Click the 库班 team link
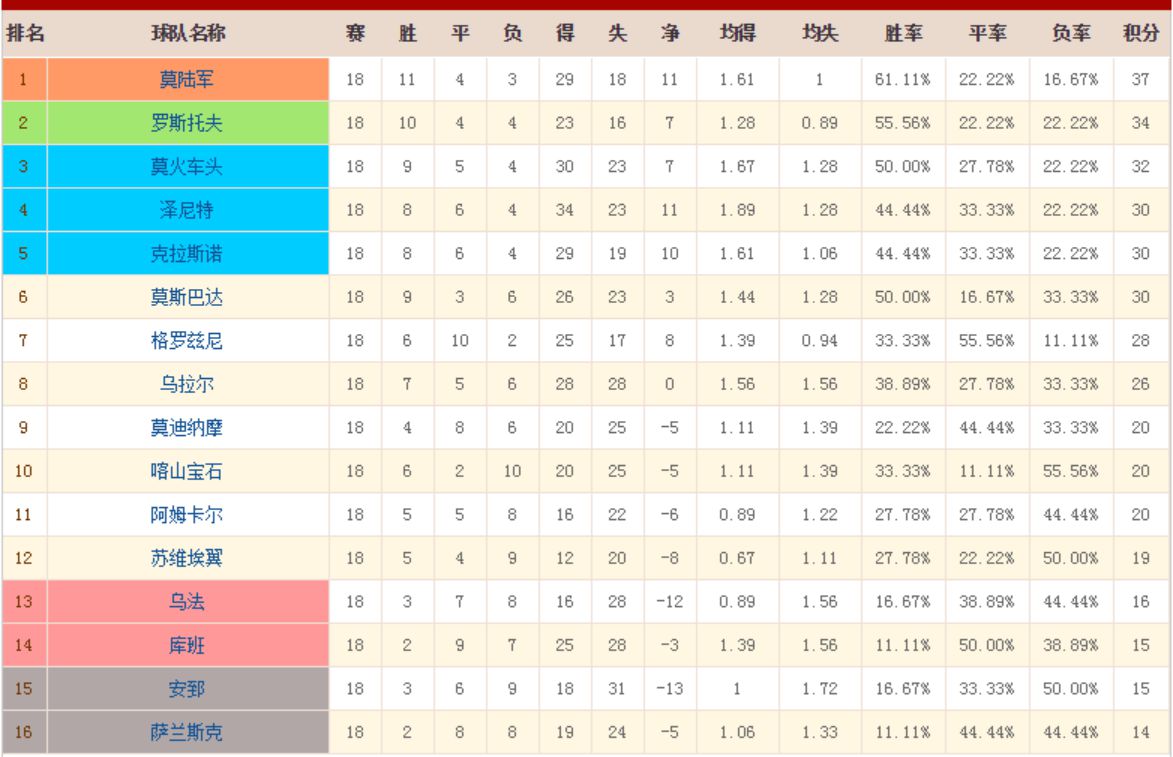This screenshot has width=1173, height=757. click(x=187, y=645)
